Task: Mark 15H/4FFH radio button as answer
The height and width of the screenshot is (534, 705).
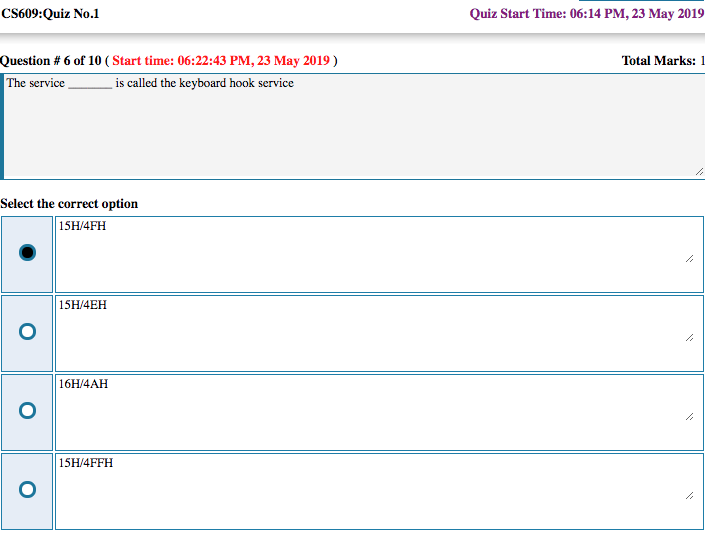Action: [x=27, y=489]
